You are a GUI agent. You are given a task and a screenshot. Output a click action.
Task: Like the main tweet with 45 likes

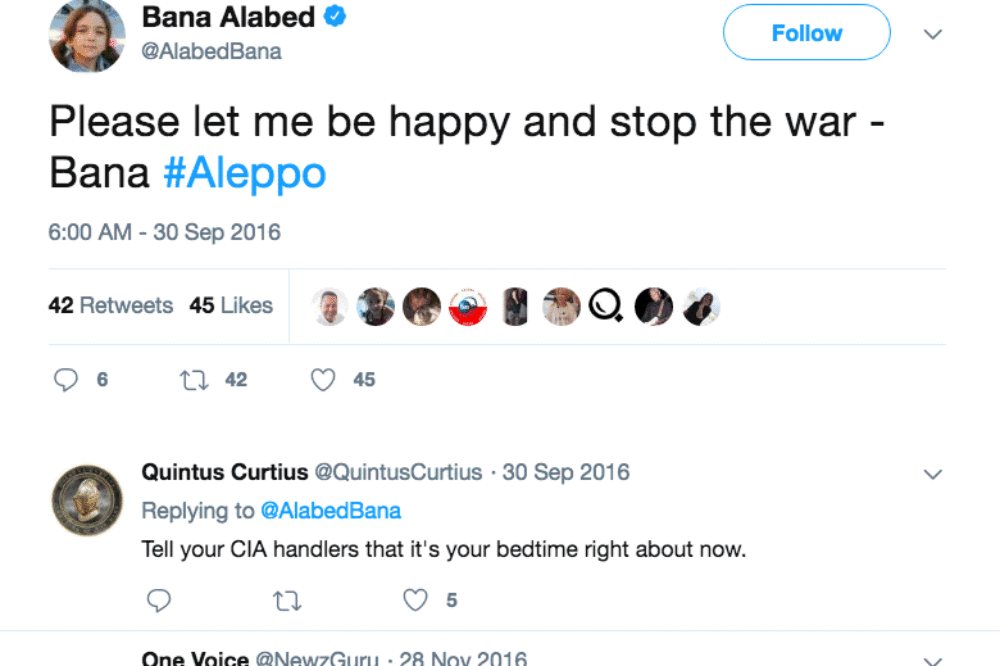pyautogui.click(x=323, y=380)
